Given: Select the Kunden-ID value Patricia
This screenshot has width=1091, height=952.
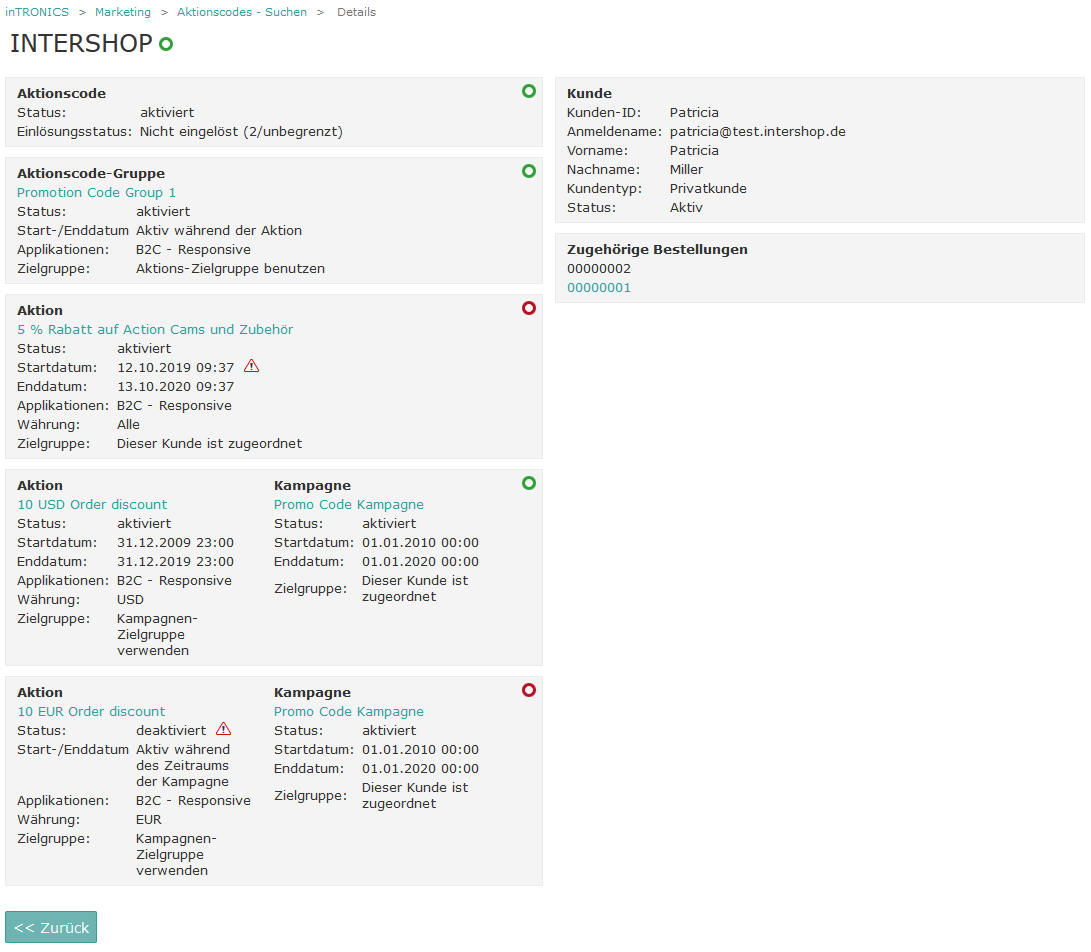Looking at the screenshot, I should 693,112.
